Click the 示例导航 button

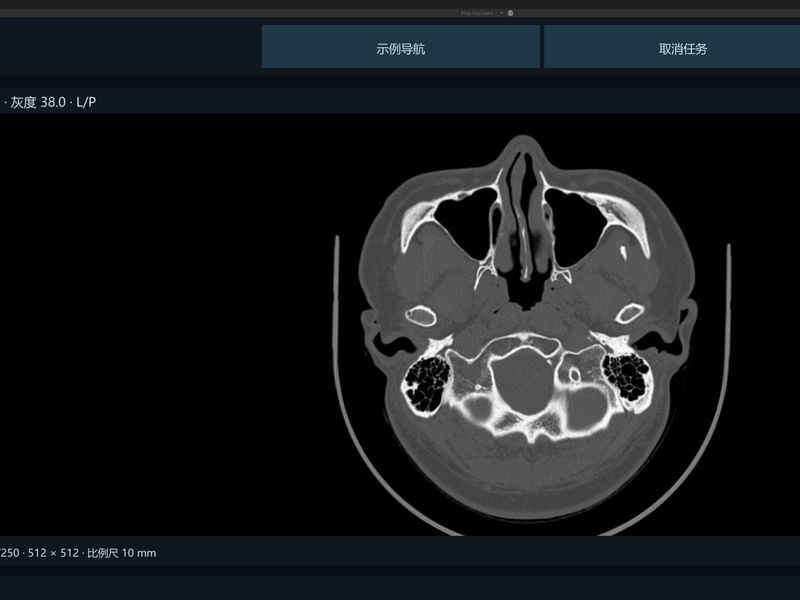coord(401,47)
